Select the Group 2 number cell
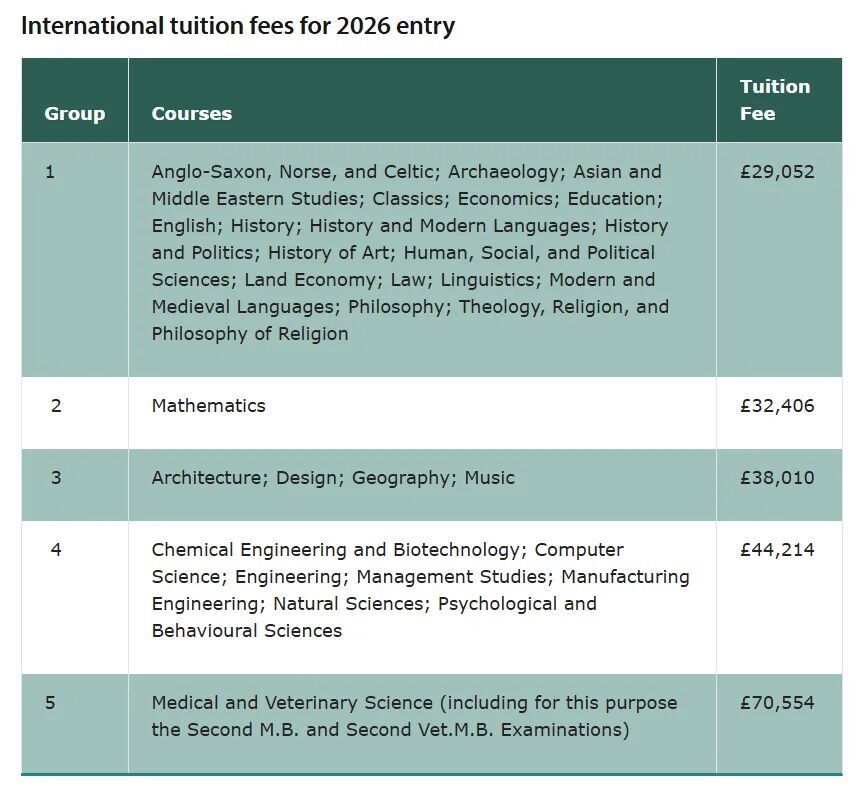The height and width of the screenshot is (786, 861). [x=56, y=406]
